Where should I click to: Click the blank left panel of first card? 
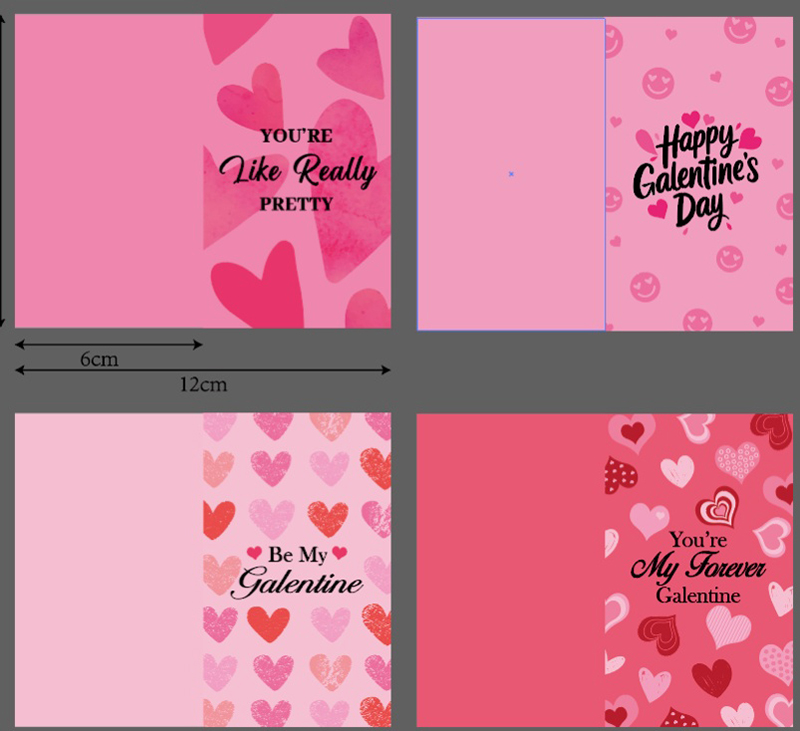(x=108, y=170)
